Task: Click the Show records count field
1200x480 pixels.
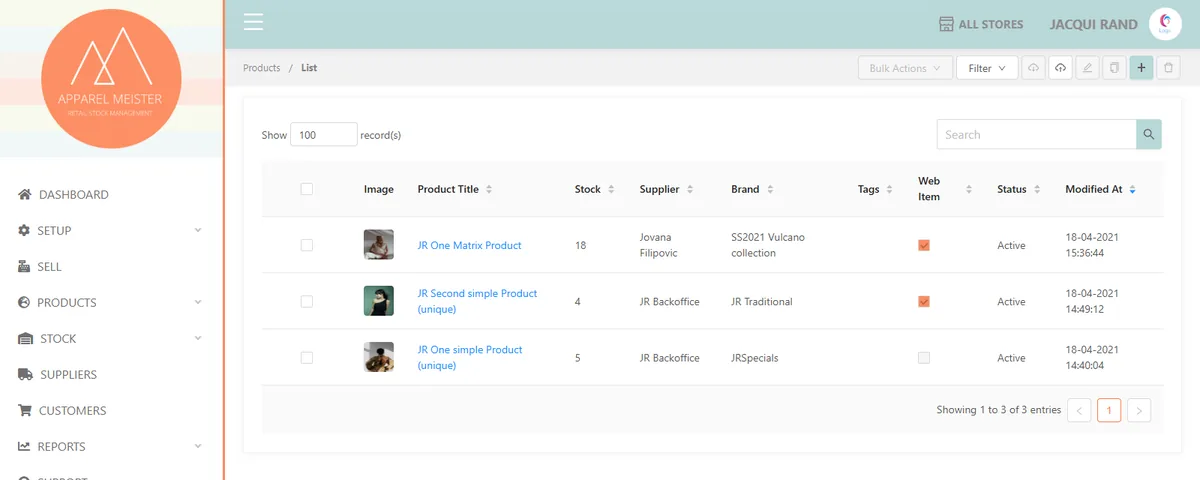Action: 324,134
